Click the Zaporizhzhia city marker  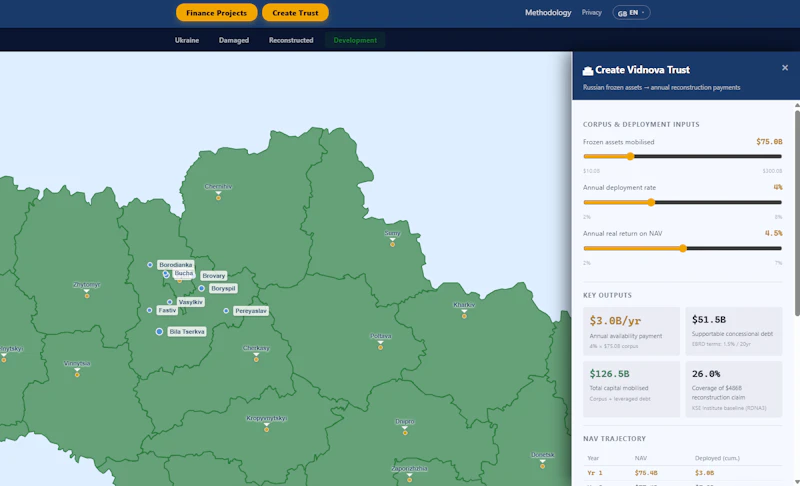point(409,480)
